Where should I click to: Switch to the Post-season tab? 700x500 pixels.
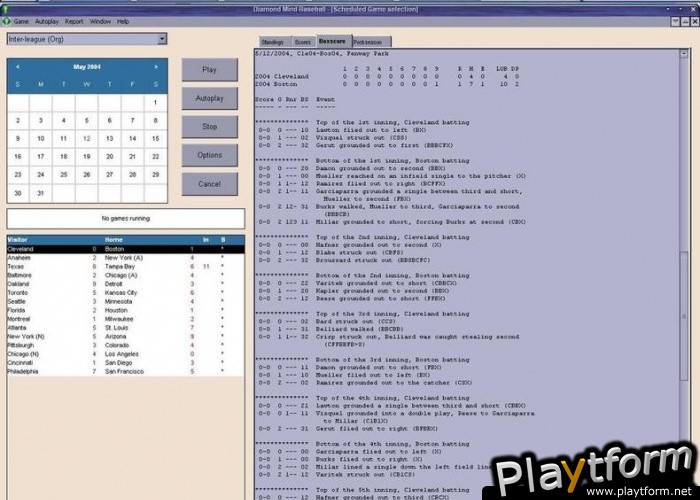point(370,42)
